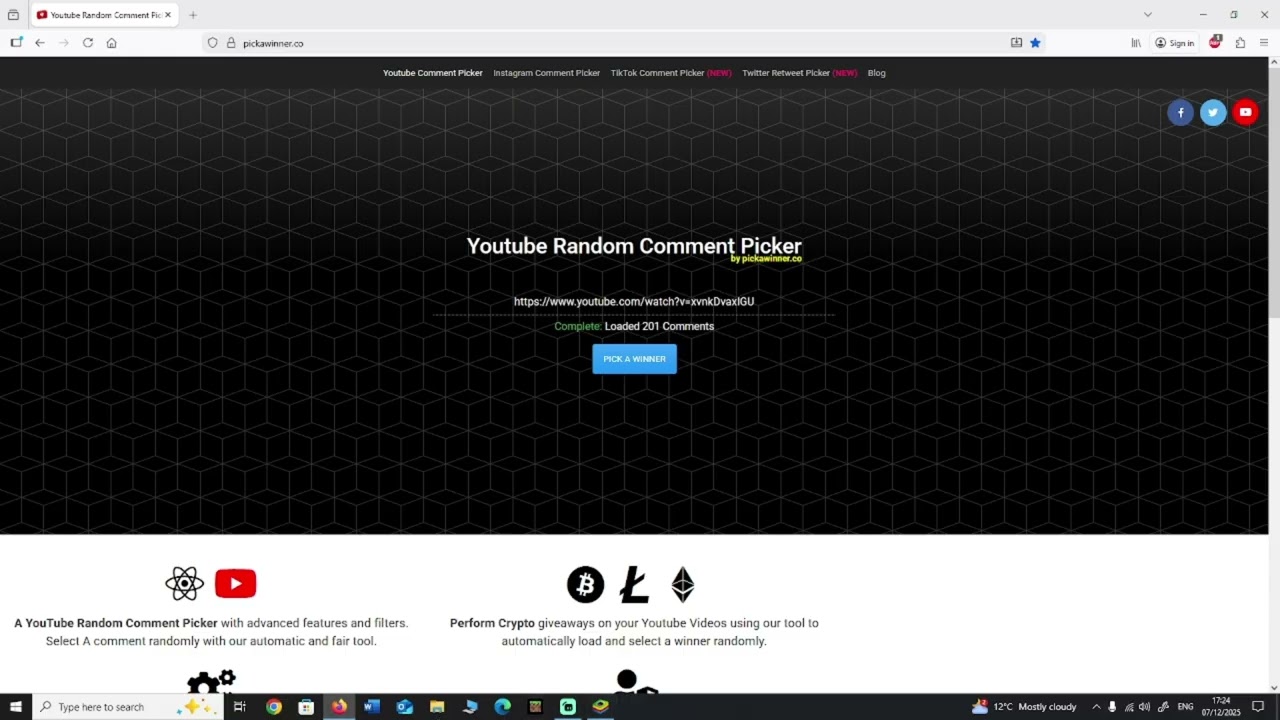This screenshot has height=720, width=1280.
Task: Click the Bitcoin logo icon
Action: coord(586,585)
